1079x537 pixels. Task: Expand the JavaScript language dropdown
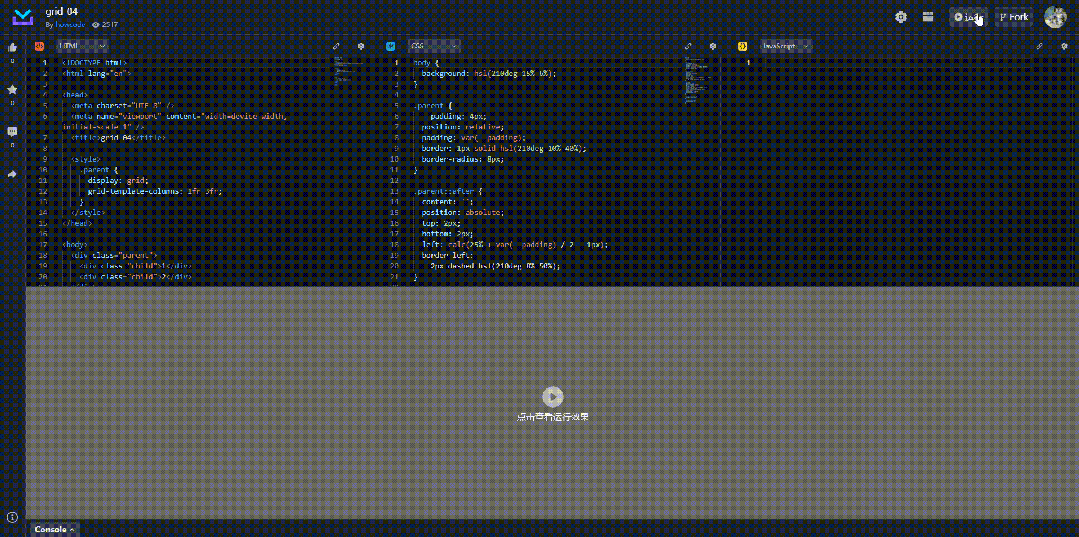(785, 46)
